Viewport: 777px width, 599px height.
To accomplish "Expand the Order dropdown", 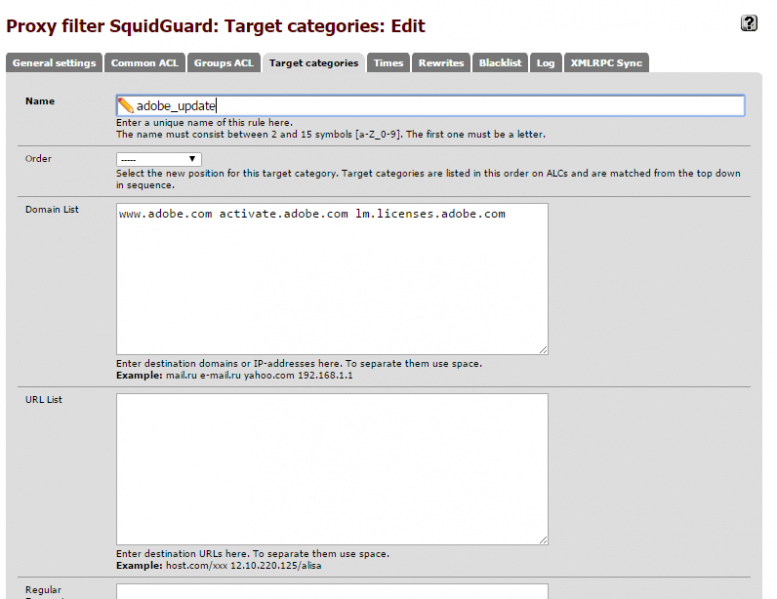I will click(159, 160).
